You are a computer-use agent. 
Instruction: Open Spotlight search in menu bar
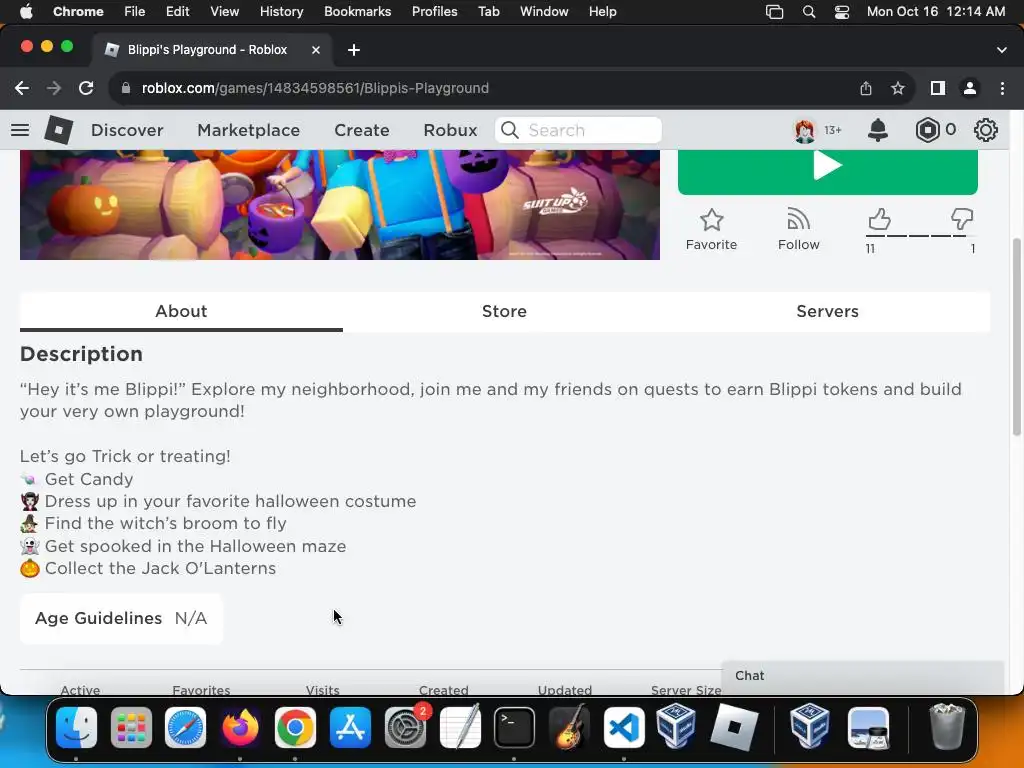[x=808, y=12]
